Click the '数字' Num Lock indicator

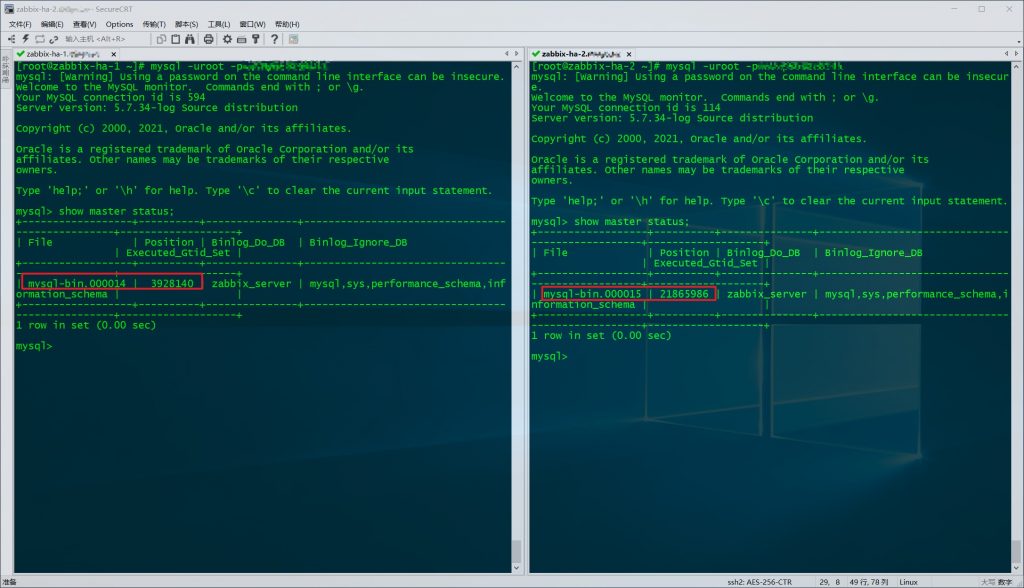pos(1005,582)
